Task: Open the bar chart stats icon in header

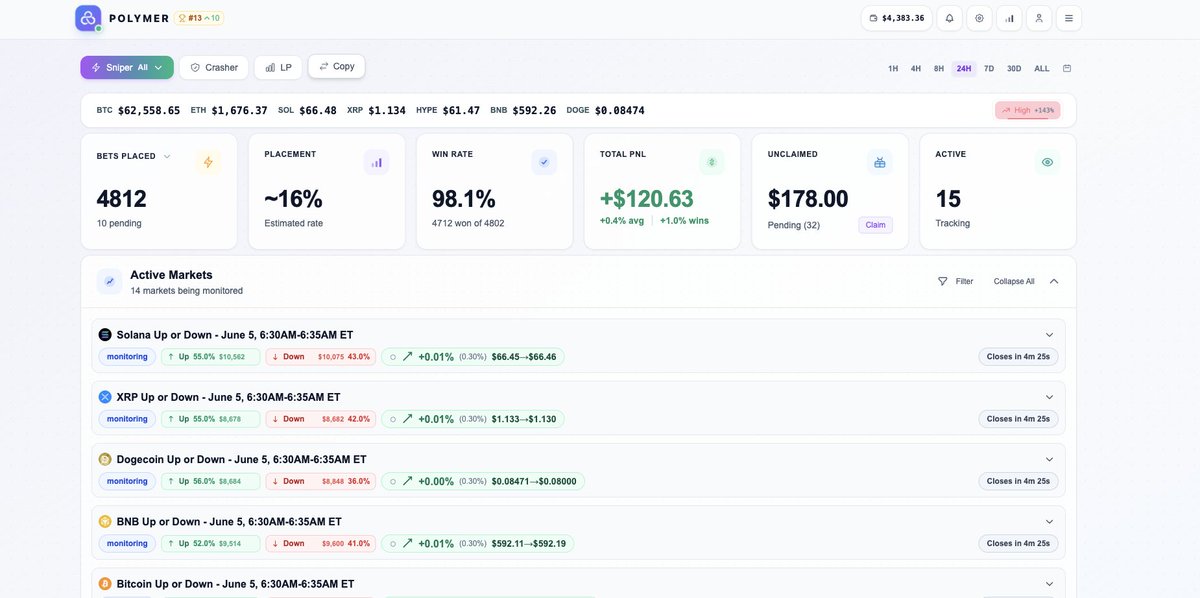Action: coord(1009,18)
